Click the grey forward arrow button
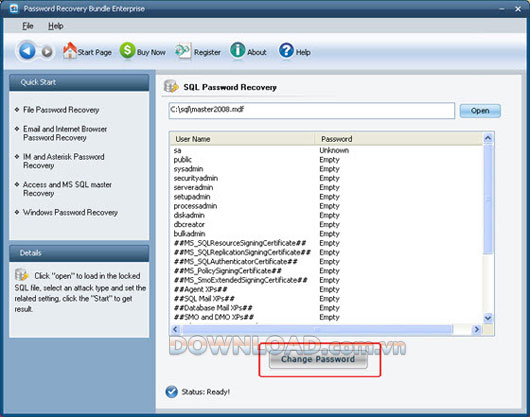 (47, 52)
